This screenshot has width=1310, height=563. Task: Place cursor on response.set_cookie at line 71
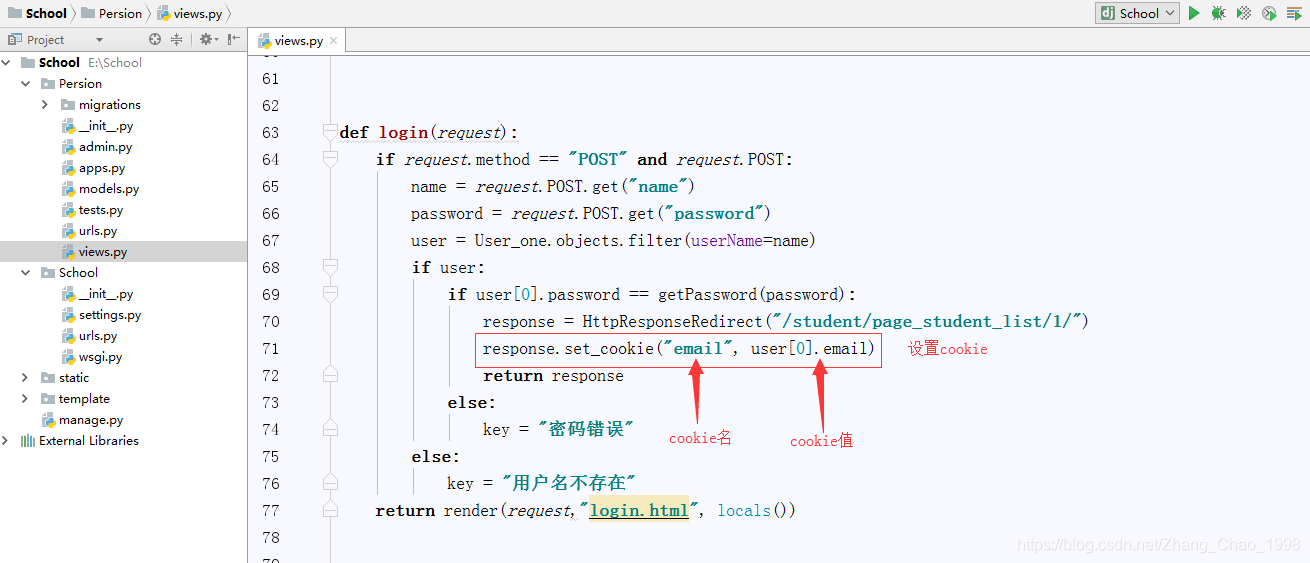[x=567, y=348]
